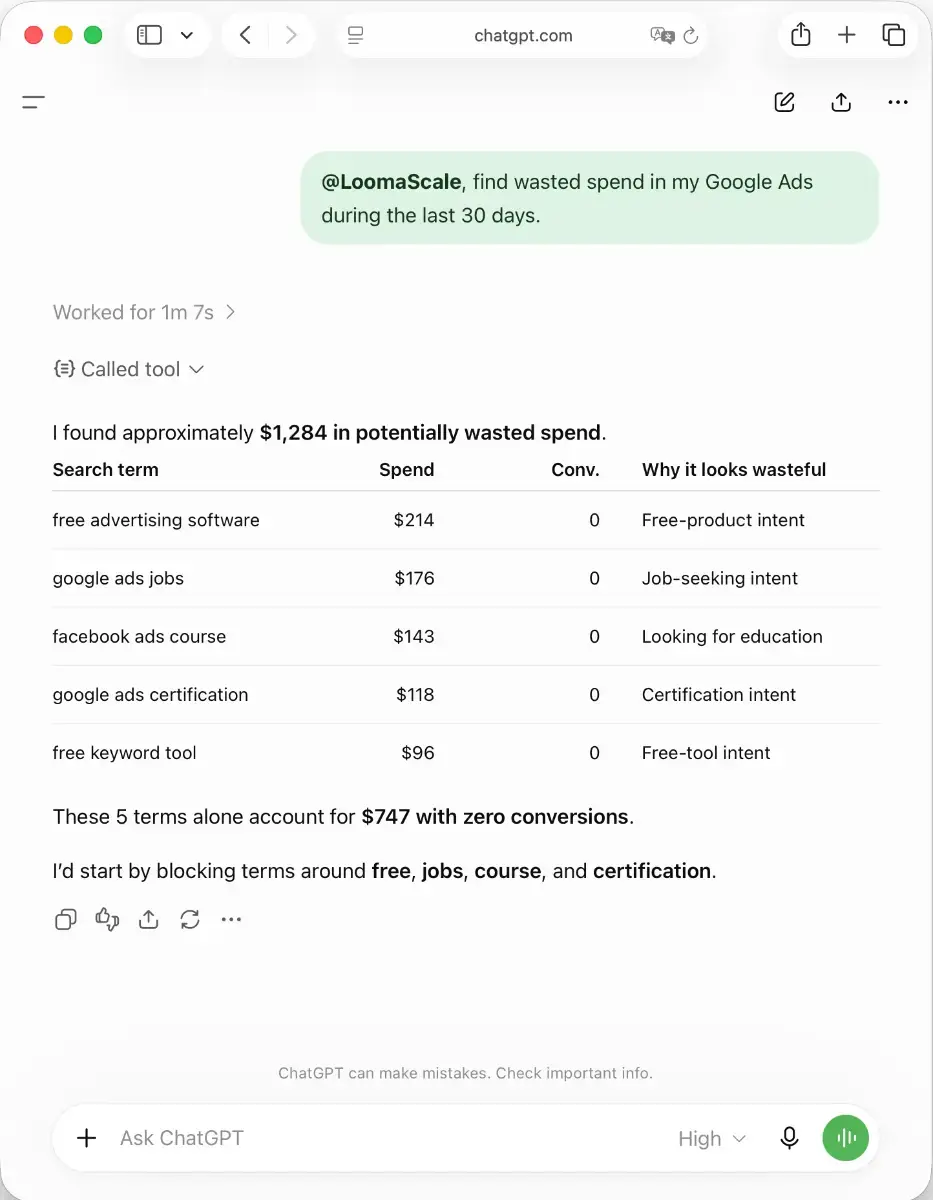This screenshot has height=1200, width=933.
Task: Expand the 'Worked for 1m 7s' summary
Action: (144, 312)
